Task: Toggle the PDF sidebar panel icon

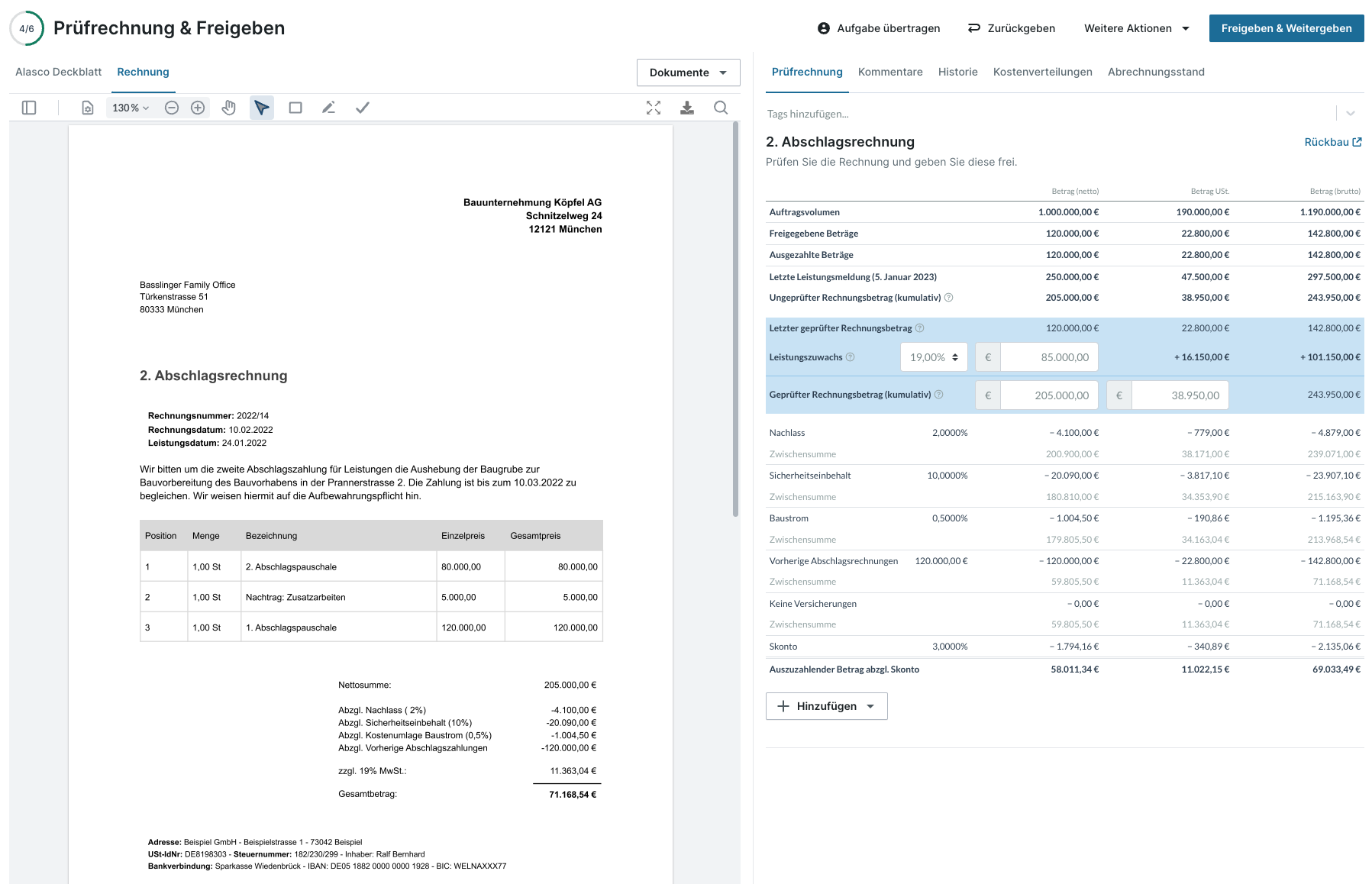Action: click(x=29, y=108)
